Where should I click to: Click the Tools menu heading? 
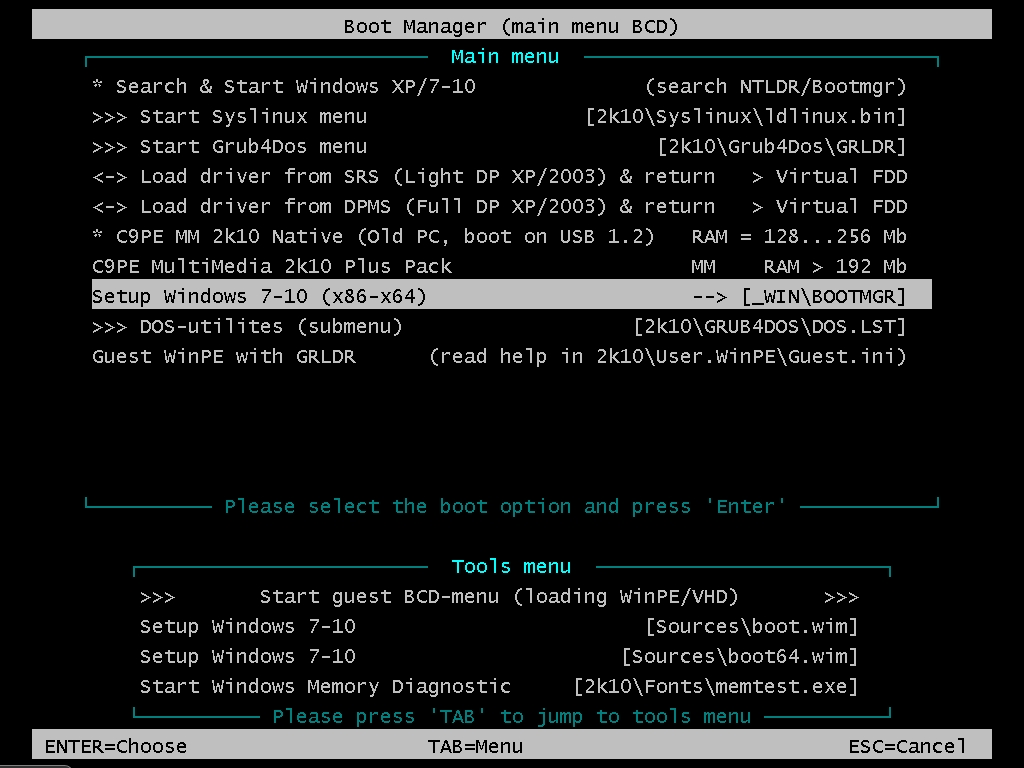pyautogui.click(x=511, y=567)
